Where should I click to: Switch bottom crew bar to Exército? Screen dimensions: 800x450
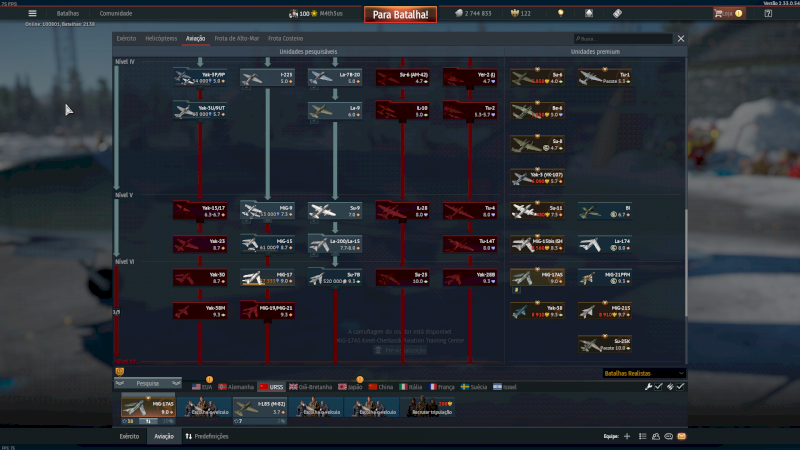click(x=129, y=436)
